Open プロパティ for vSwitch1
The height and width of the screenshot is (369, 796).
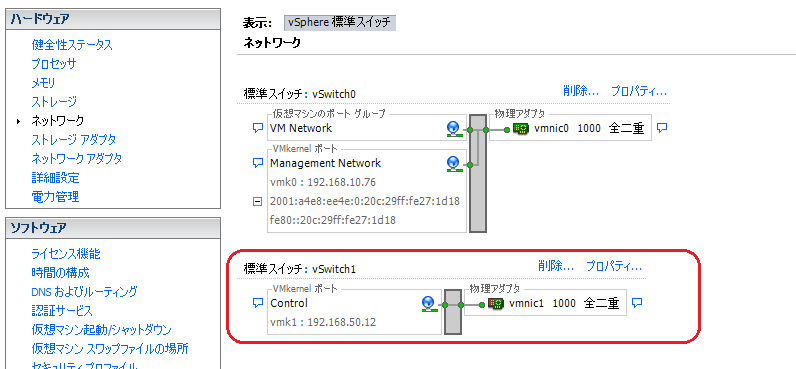point(614,266)
